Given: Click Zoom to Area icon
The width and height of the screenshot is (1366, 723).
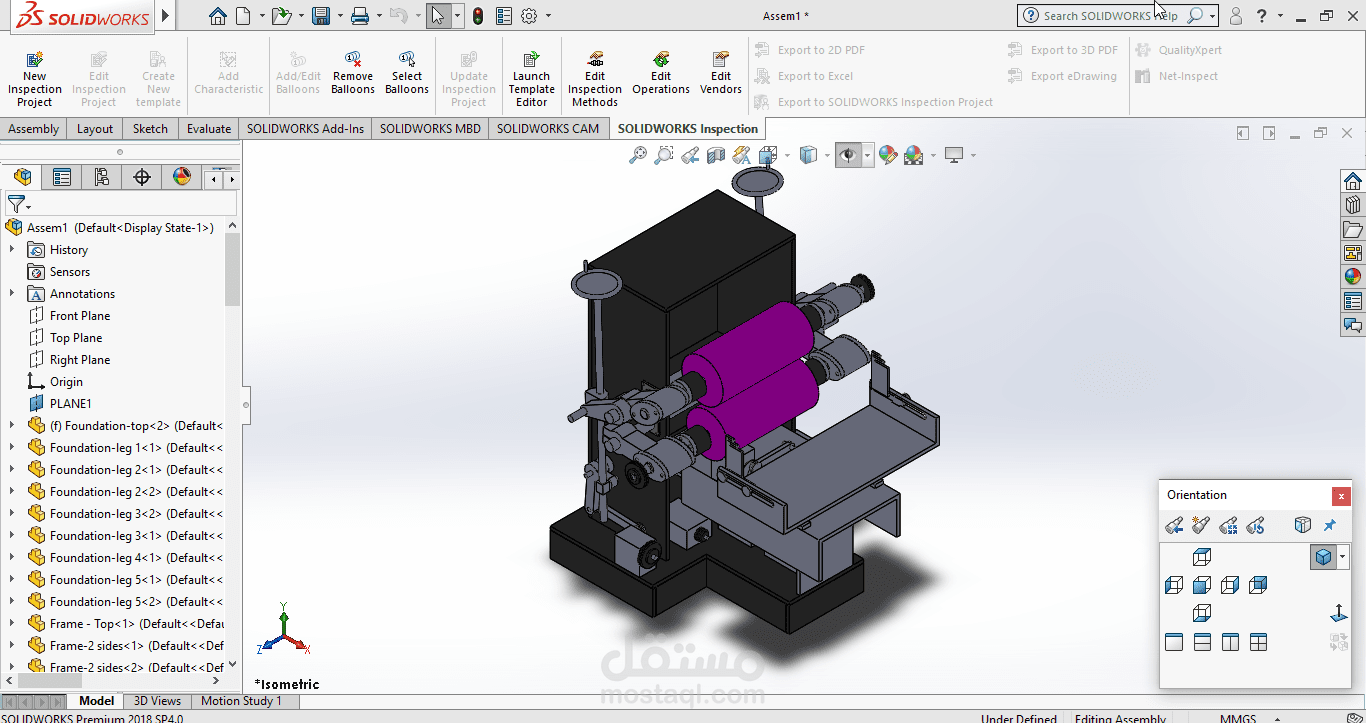Looking at the screenshot, I should point(664,155).
